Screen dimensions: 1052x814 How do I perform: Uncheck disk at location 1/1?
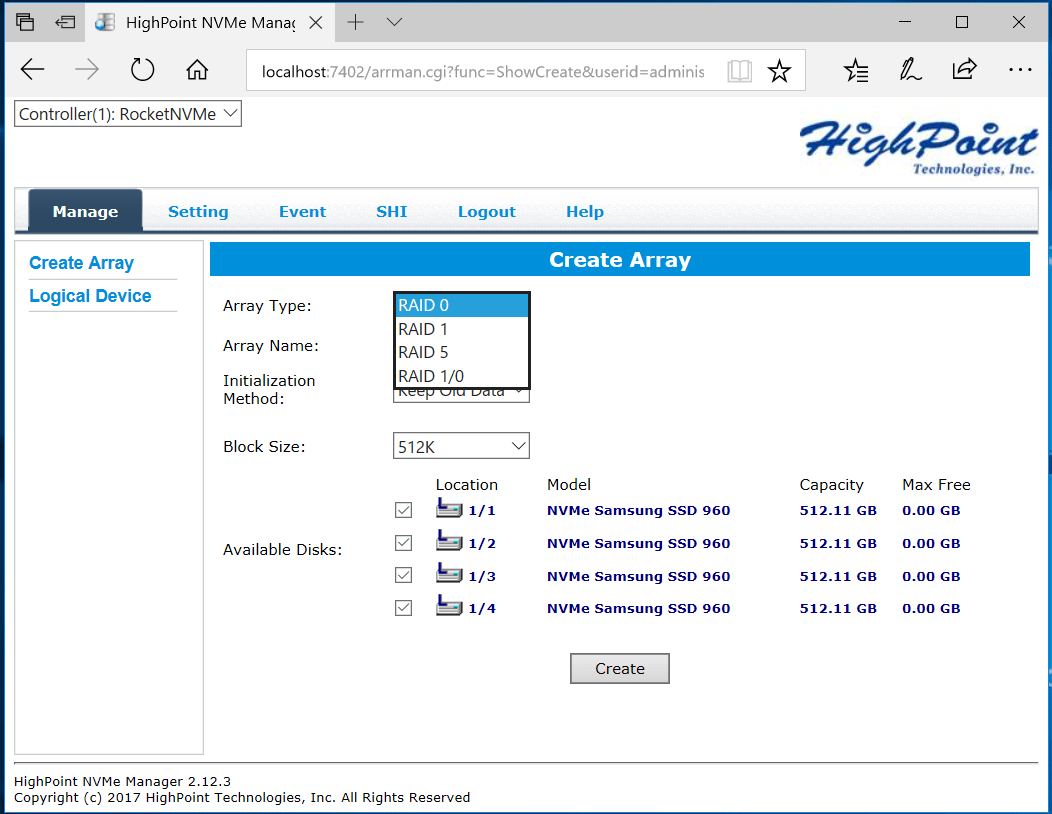click(x=403, y=510)
